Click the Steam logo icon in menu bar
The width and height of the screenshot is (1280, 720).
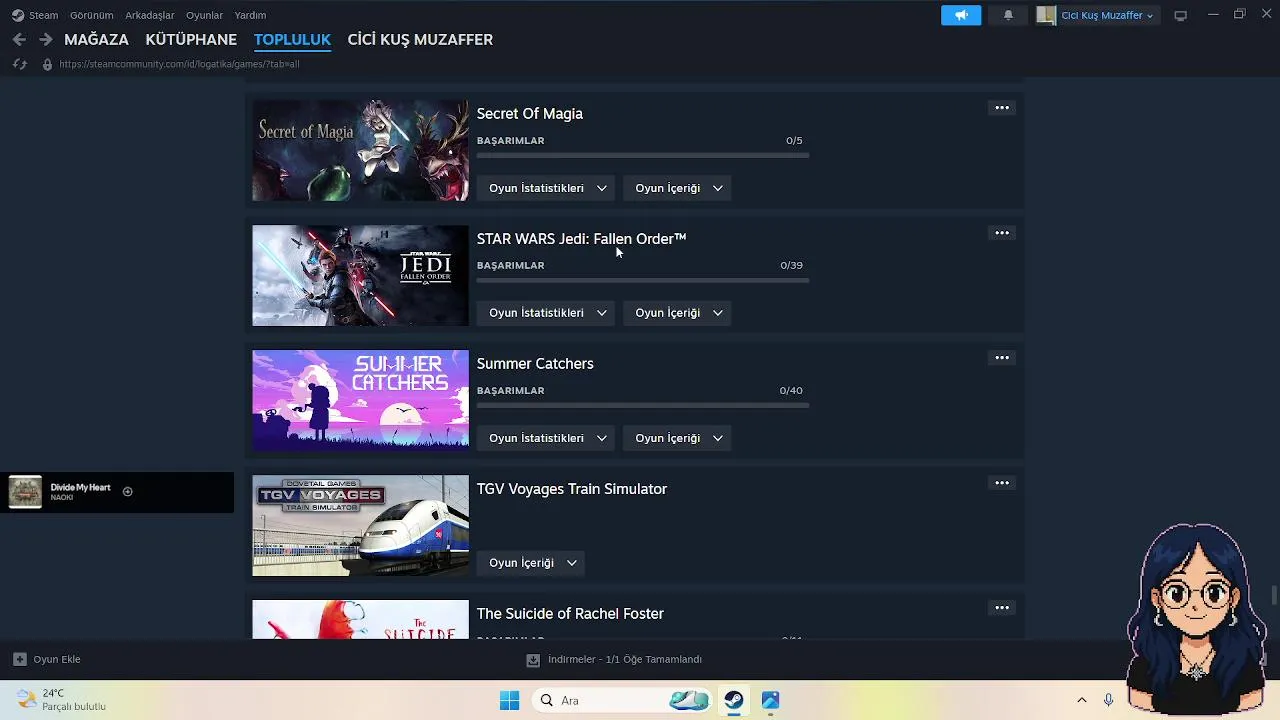(18, 15)
